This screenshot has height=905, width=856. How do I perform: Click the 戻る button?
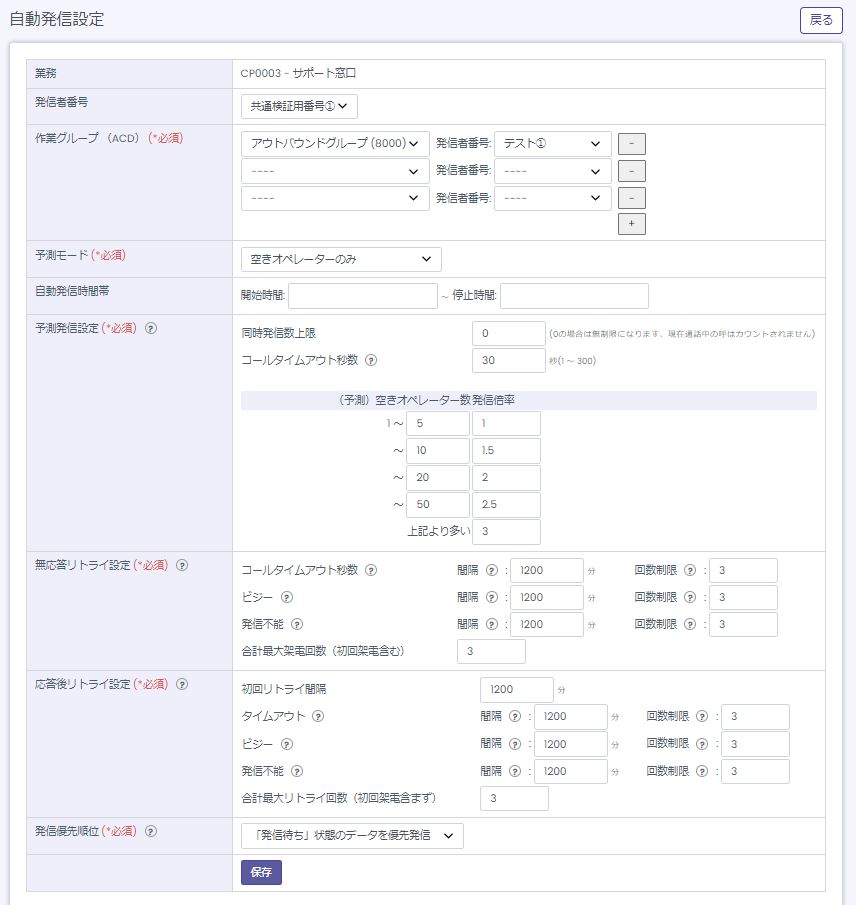pos(821,20)
